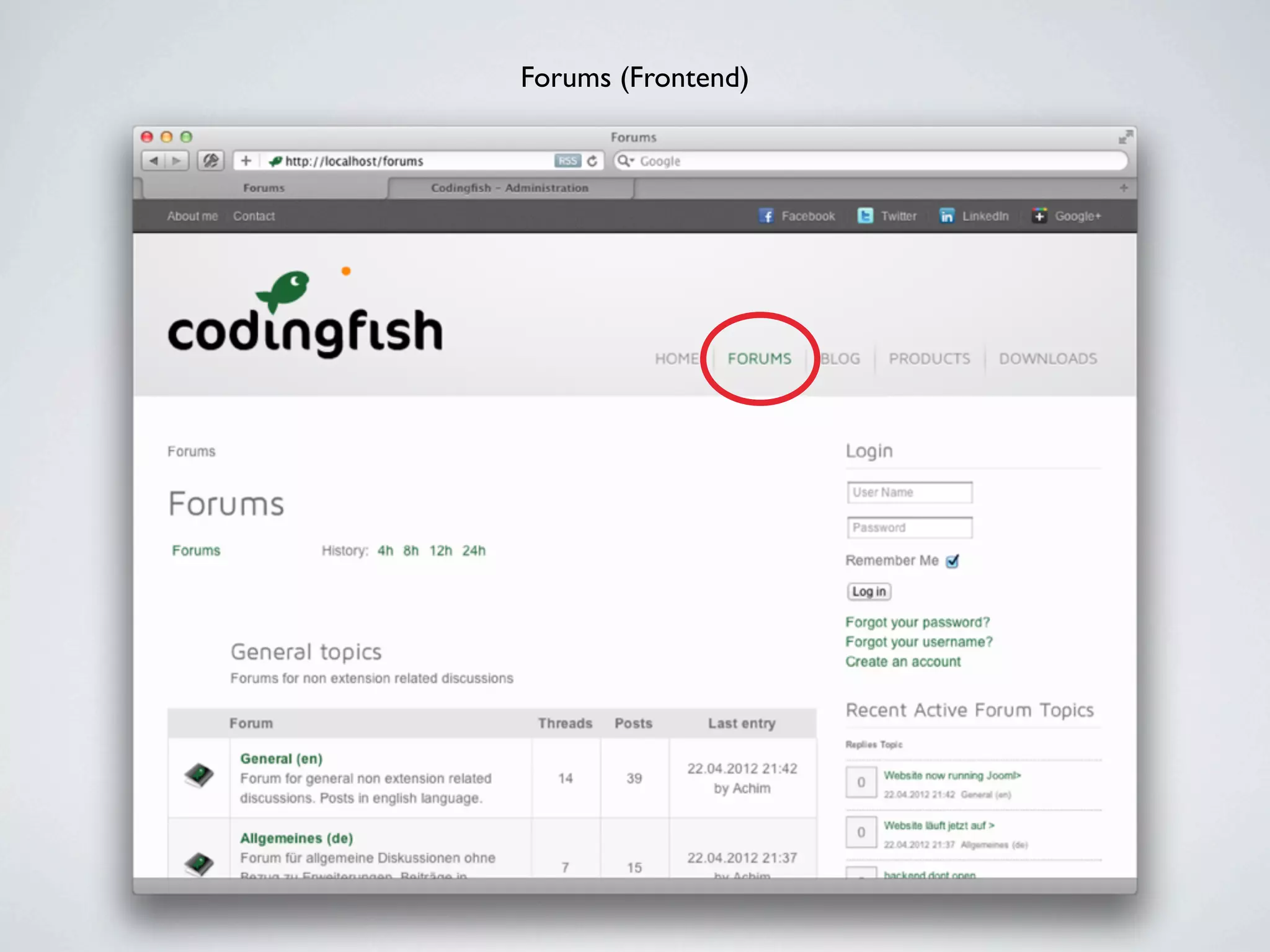This screenshot has width=1270, height=952.
Task: Click the Forums breadcrumb text
Action: (191, 452)
